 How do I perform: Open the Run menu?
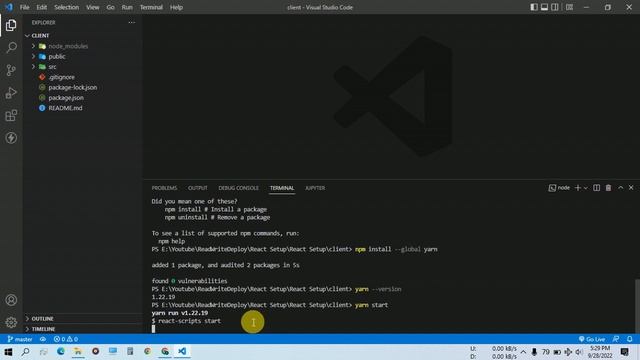tap(127, 7)
